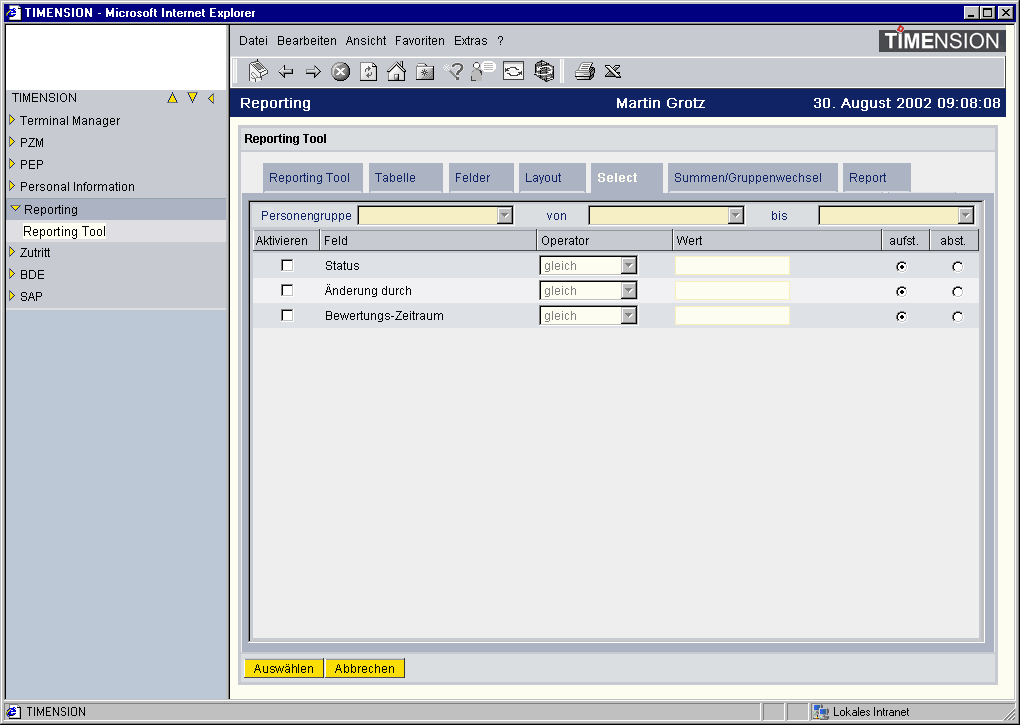Image resolution: width=1020 pixels, height=725 pixels.
Task: Click the forward arrow toolbar icon
Action: [313, 71]
